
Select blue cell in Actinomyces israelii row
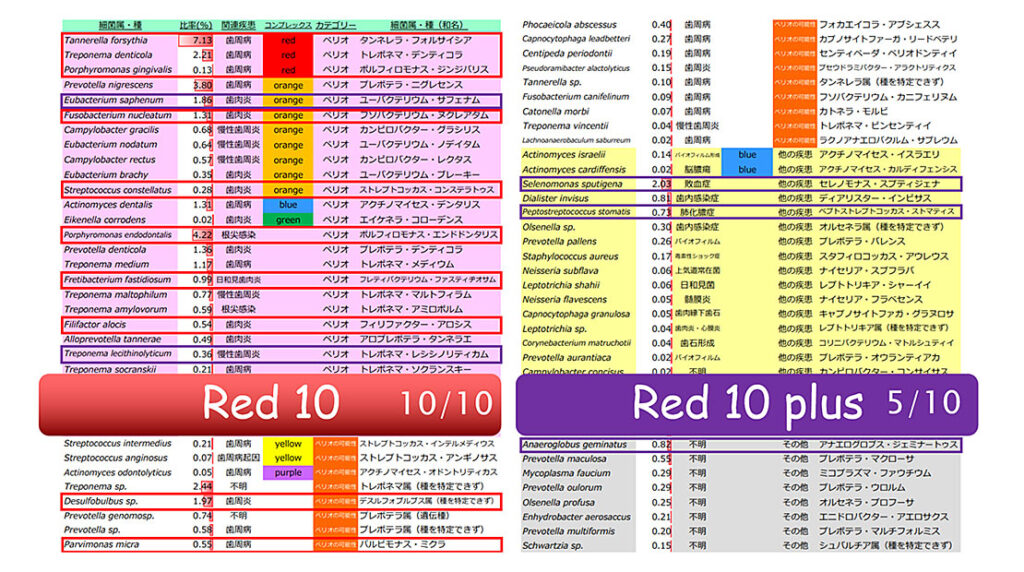747,155
